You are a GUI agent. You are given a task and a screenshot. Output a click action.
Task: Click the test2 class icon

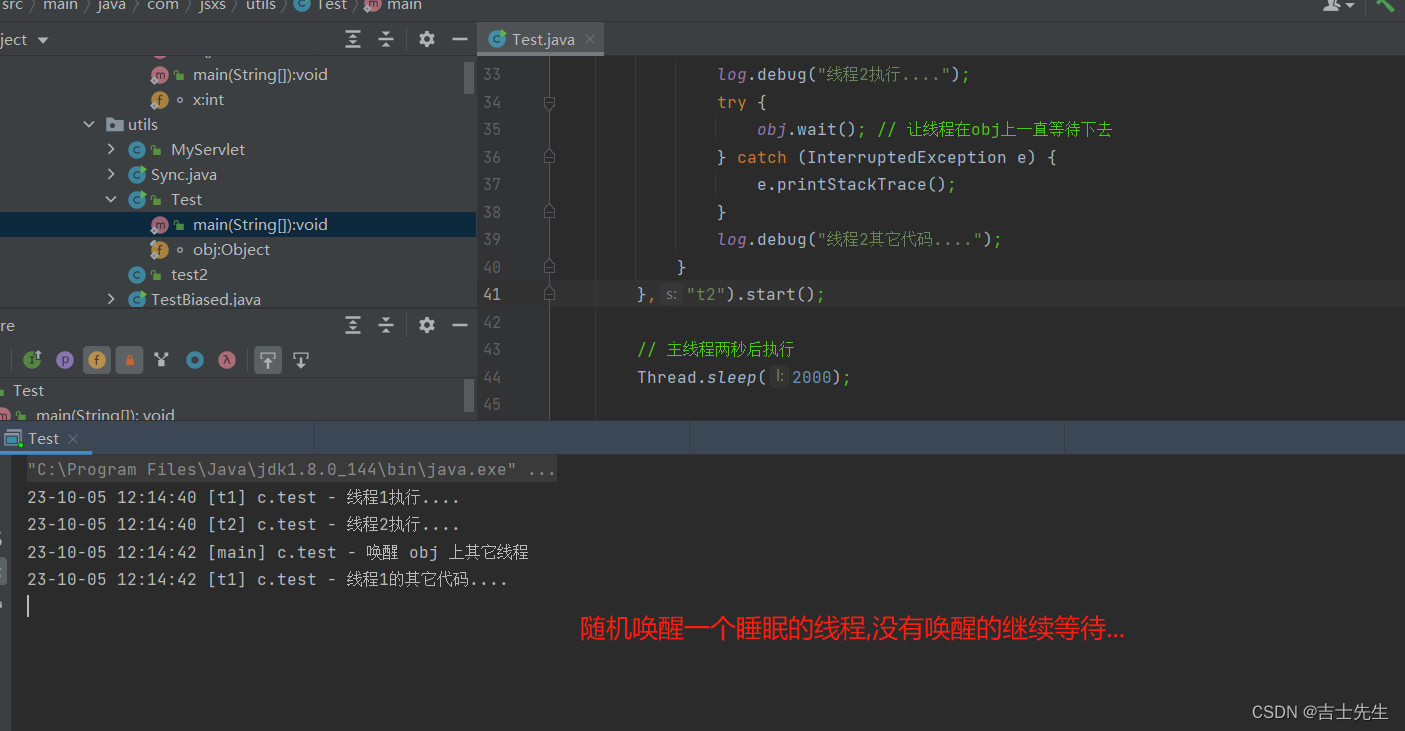137,275
